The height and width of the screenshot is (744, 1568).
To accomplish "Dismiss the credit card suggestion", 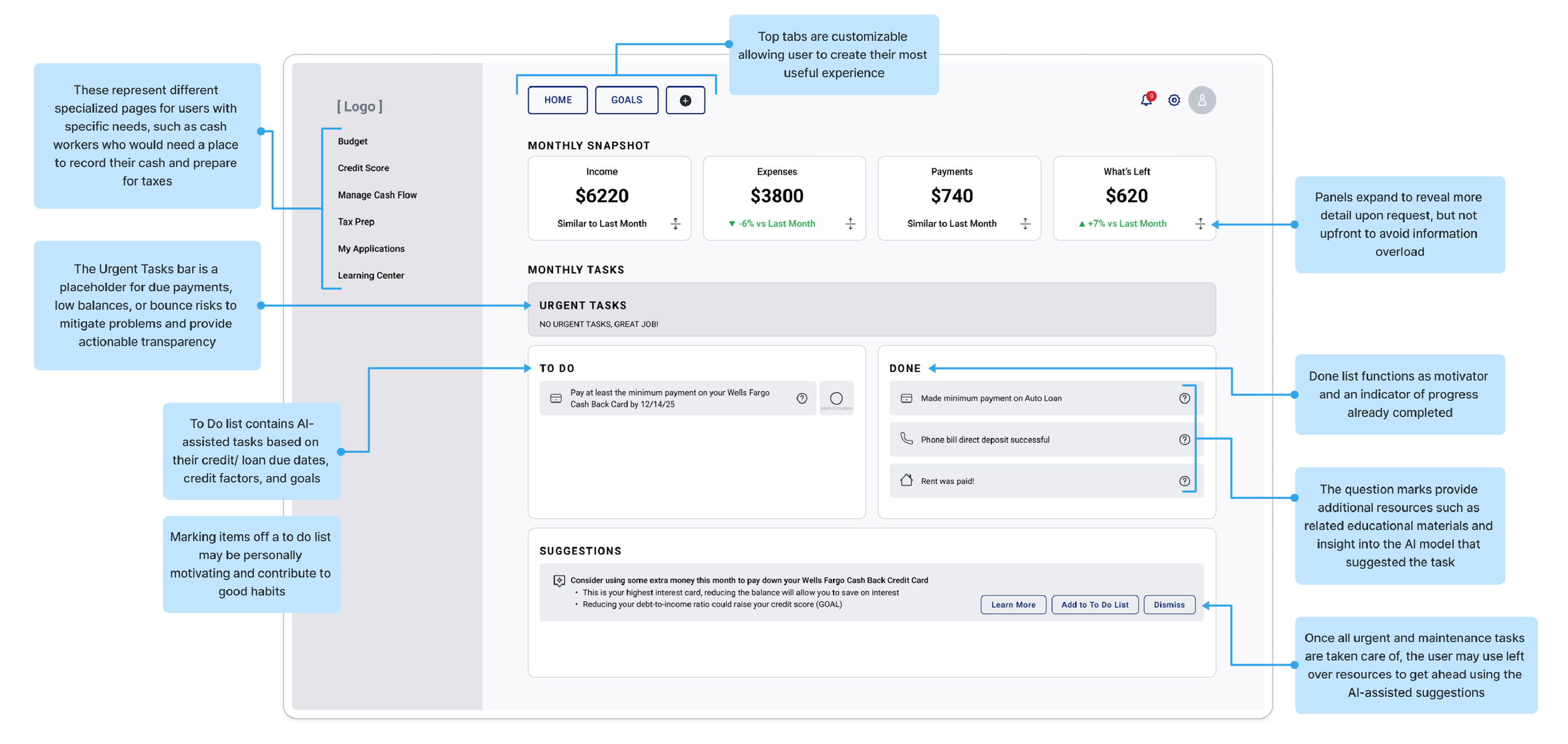I will (1168, 604).
